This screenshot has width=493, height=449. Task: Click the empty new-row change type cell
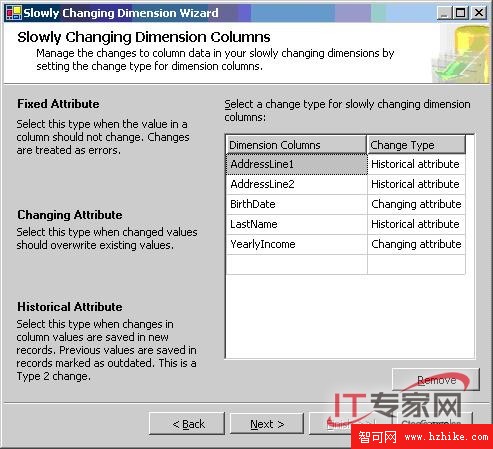pos(416,264)
